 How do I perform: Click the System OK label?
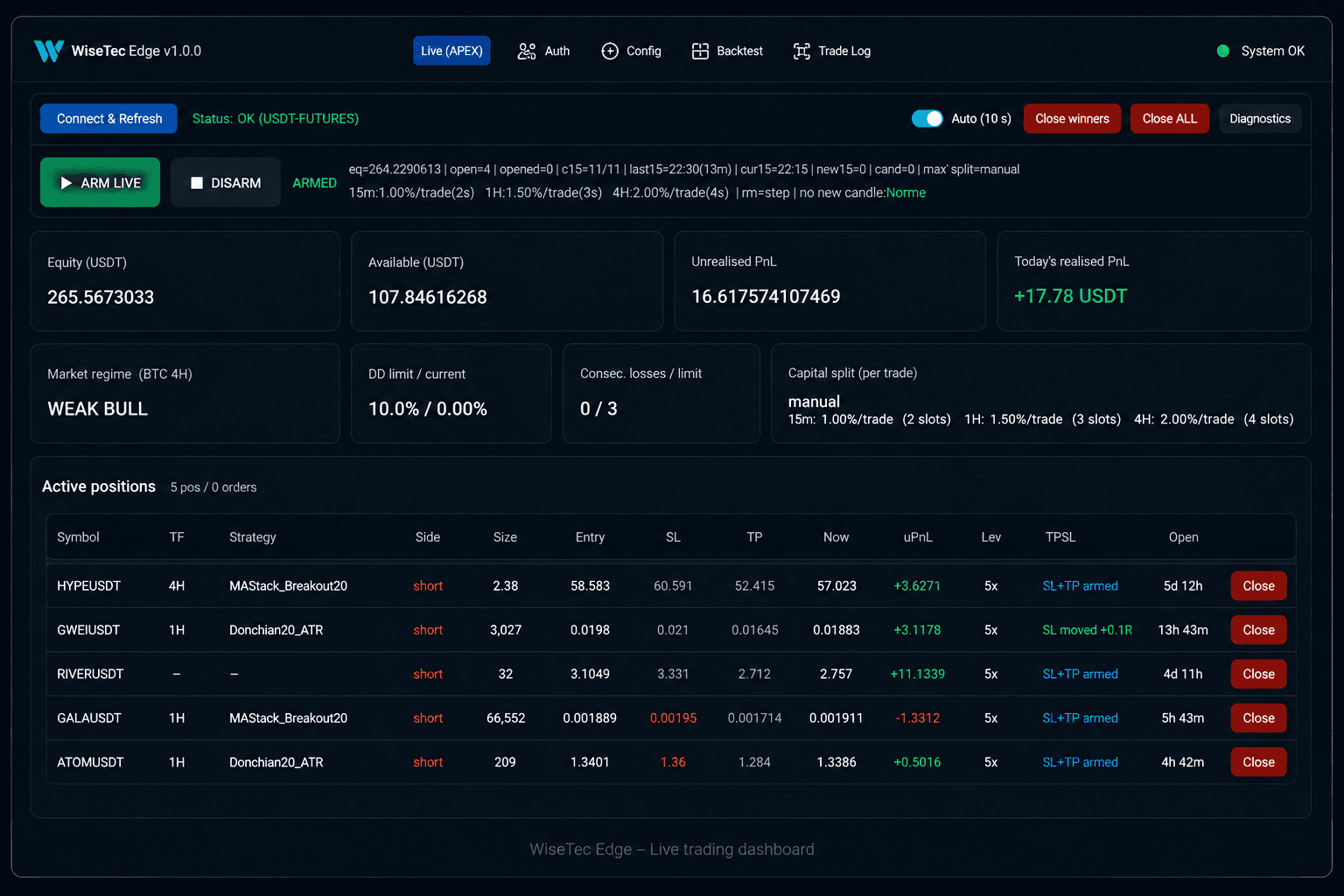(1272, 51)
